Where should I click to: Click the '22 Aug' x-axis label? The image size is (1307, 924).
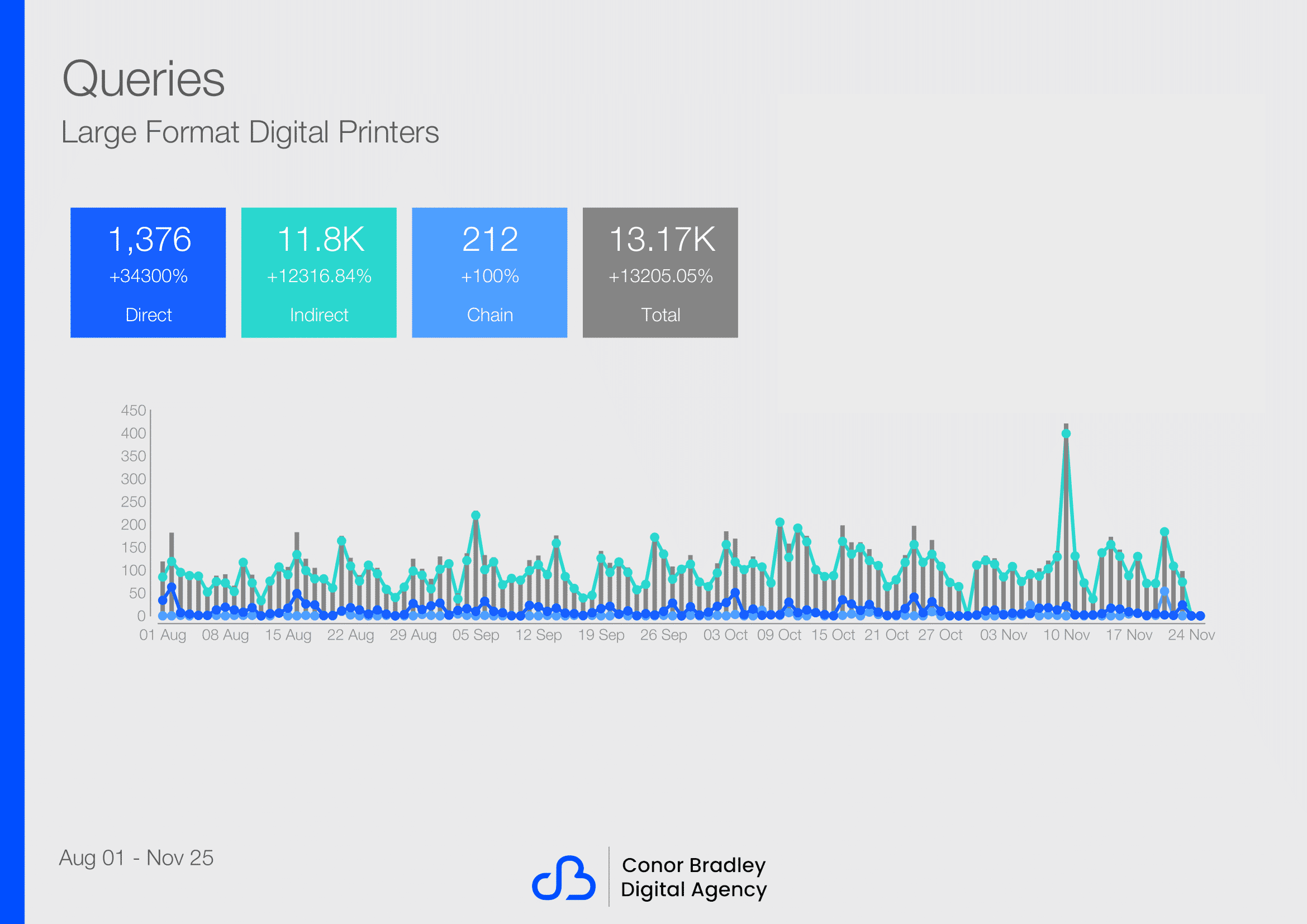351,635
